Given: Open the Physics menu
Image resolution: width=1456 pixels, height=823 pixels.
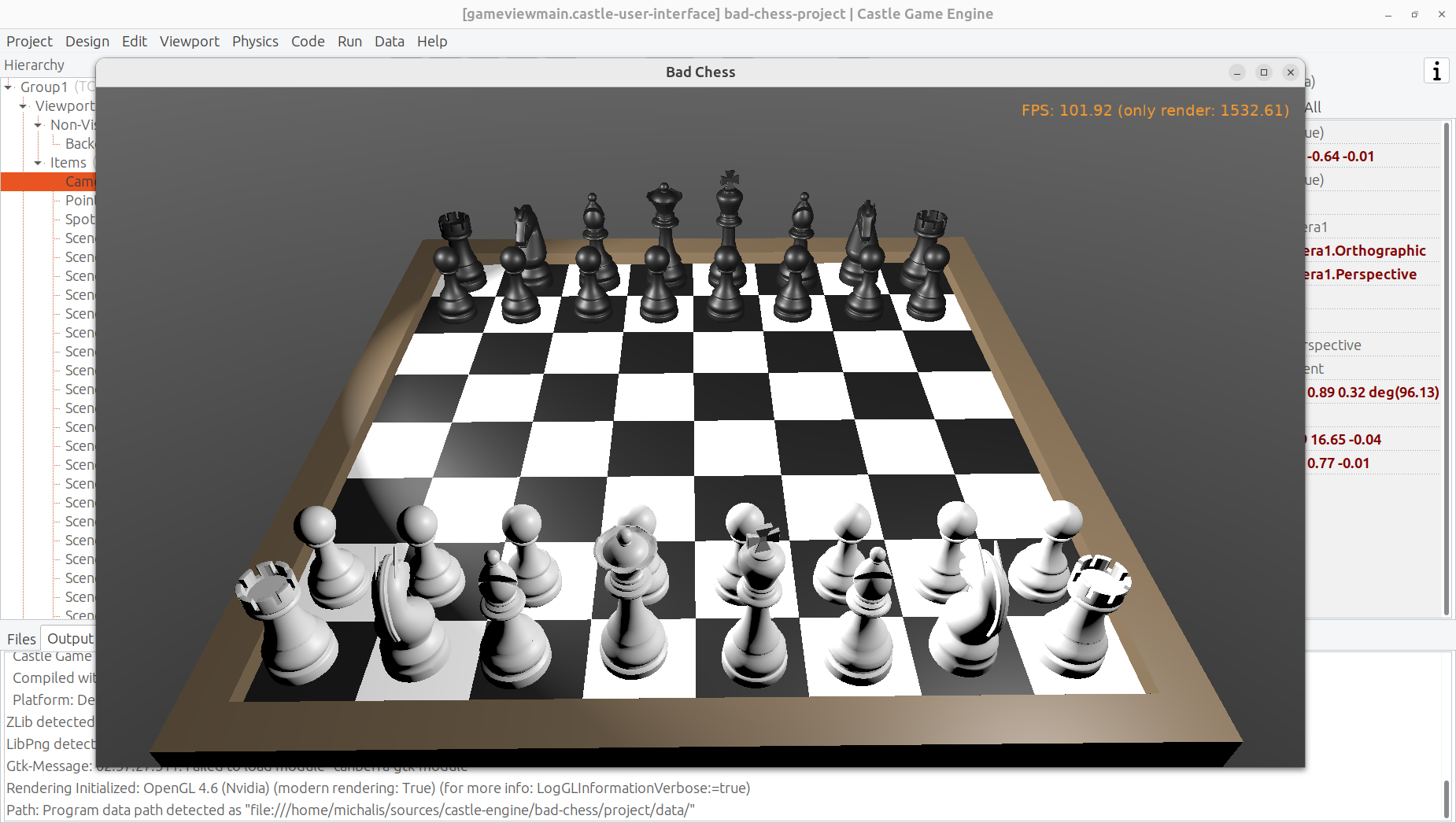Looking at the screenshot, I should point(255,41).
